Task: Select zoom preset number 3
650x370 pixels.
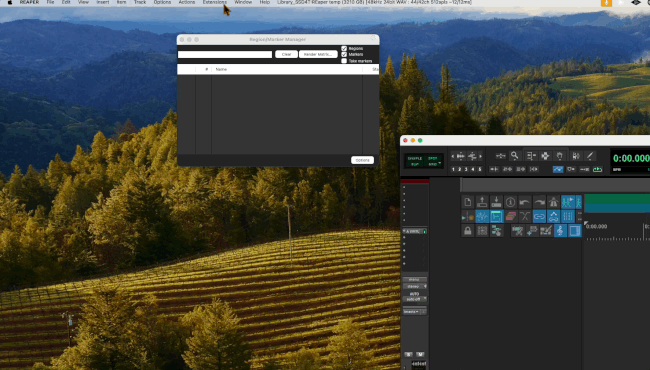Action: pos(466,169)
